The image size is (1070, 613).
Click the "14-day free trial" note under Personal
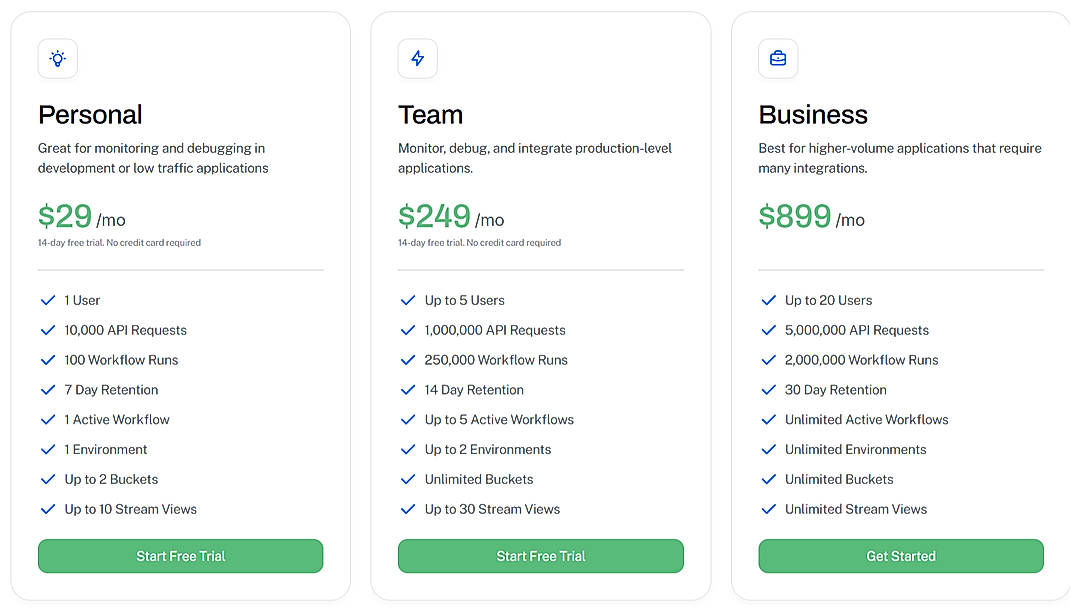pos(119,242)
